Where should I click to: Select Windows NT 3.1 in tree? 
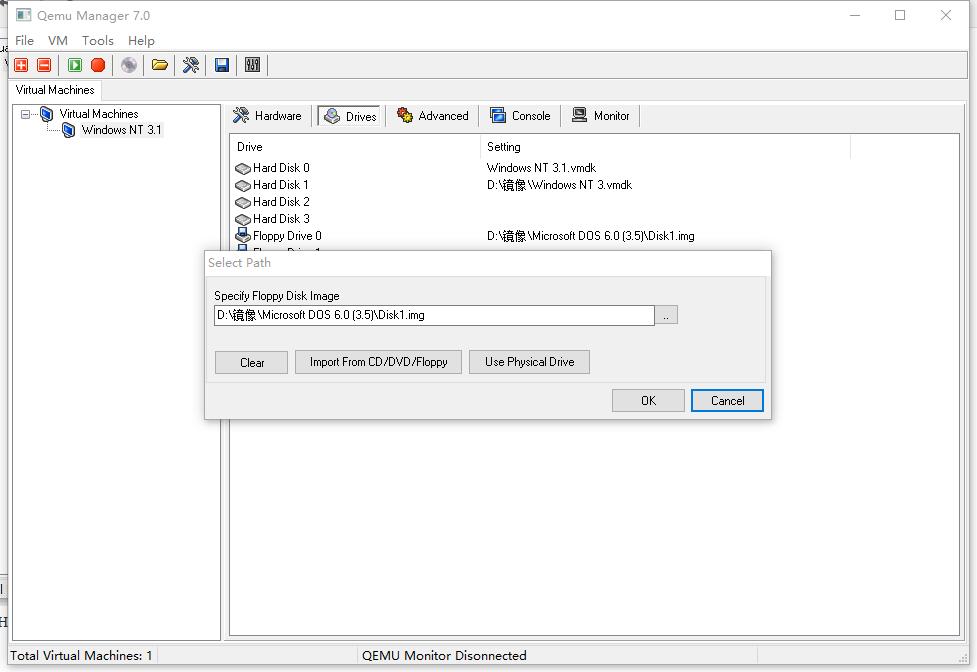pos(122,130)
